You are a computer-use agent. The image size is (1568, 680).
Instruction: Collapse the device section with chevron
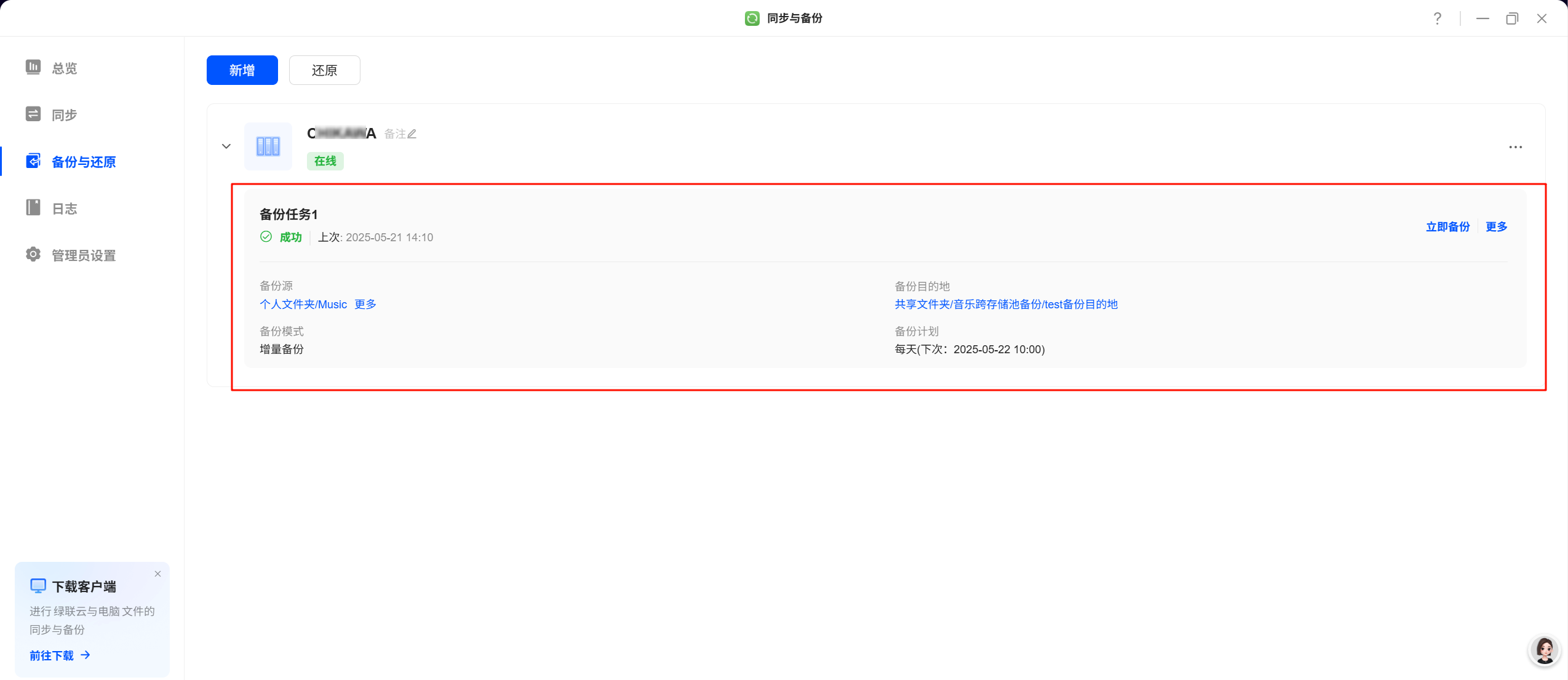coord(226,146)
